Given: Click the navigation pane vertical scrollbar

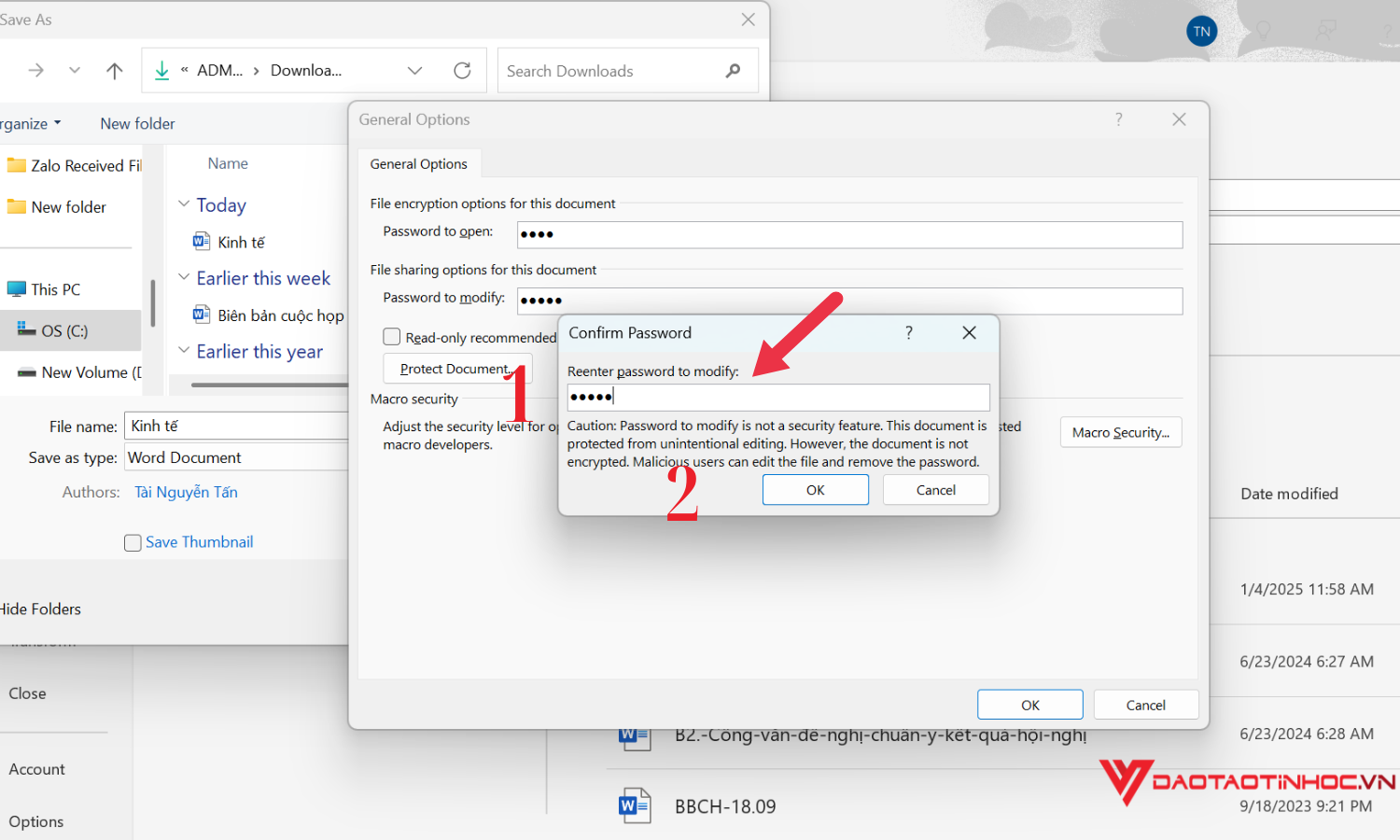Looking at the screenshot, I should (152, 302).
